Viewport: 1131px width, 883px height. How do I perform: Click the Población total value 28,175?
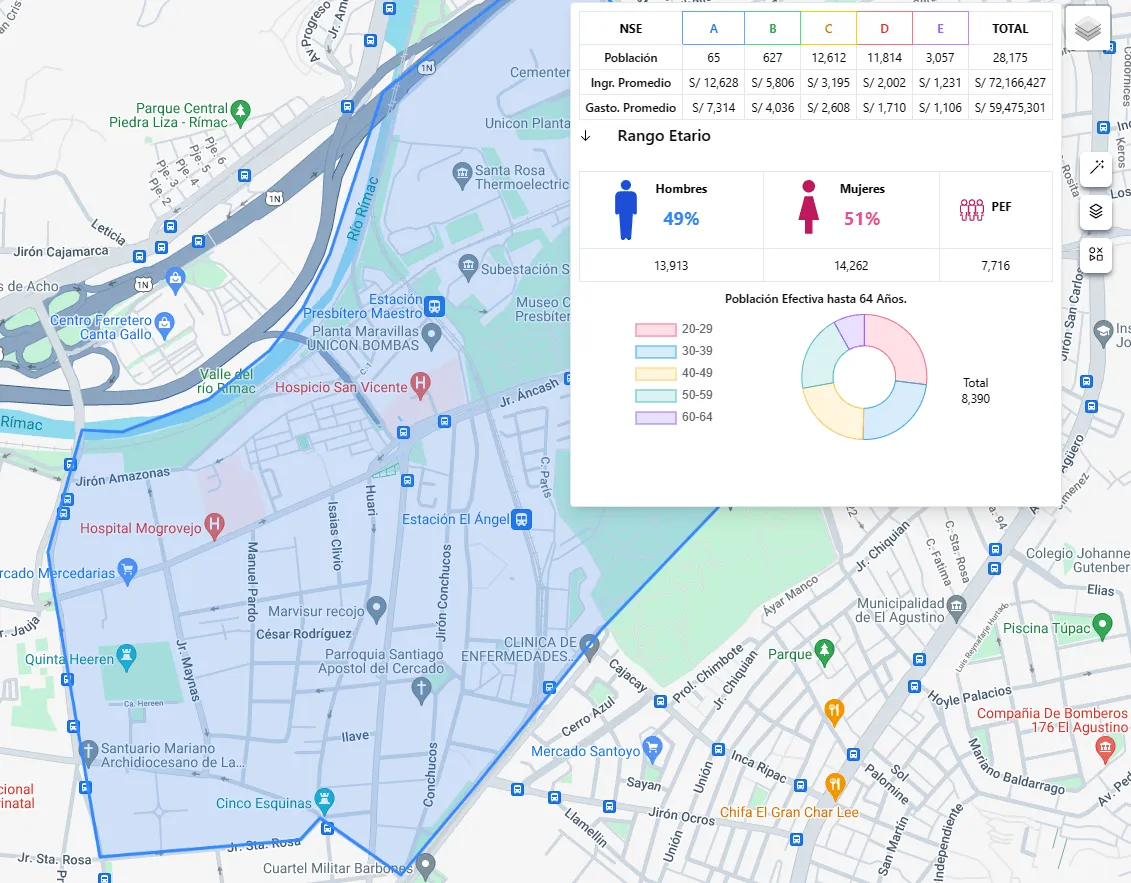[x=1010, y=58]
